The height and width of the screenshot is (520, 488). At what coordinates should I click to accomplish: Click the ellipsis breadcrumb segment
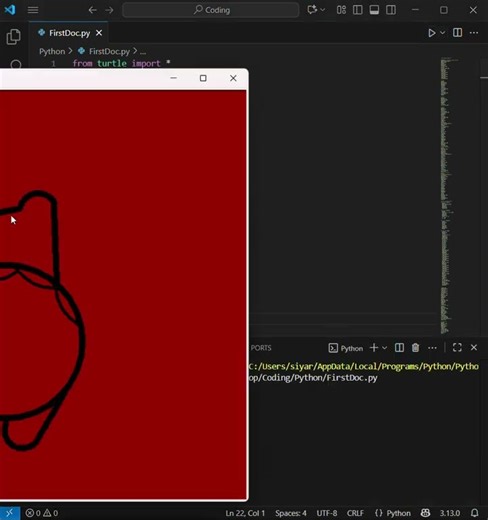143,52
